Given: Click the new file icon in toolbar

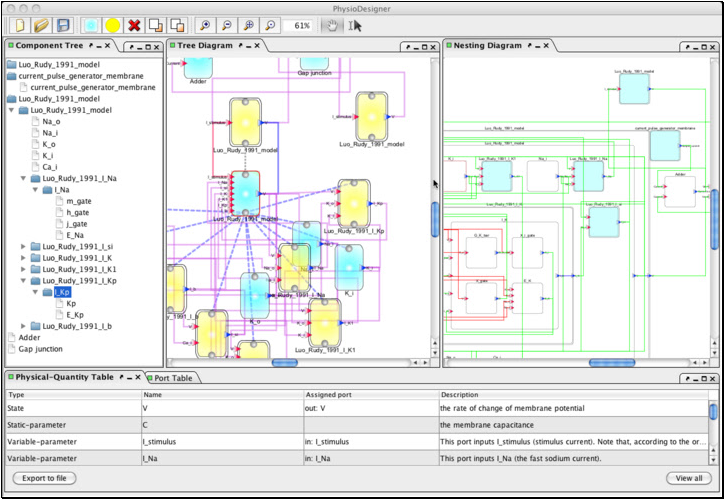Looking at the screenshot, I should [19, 24].
